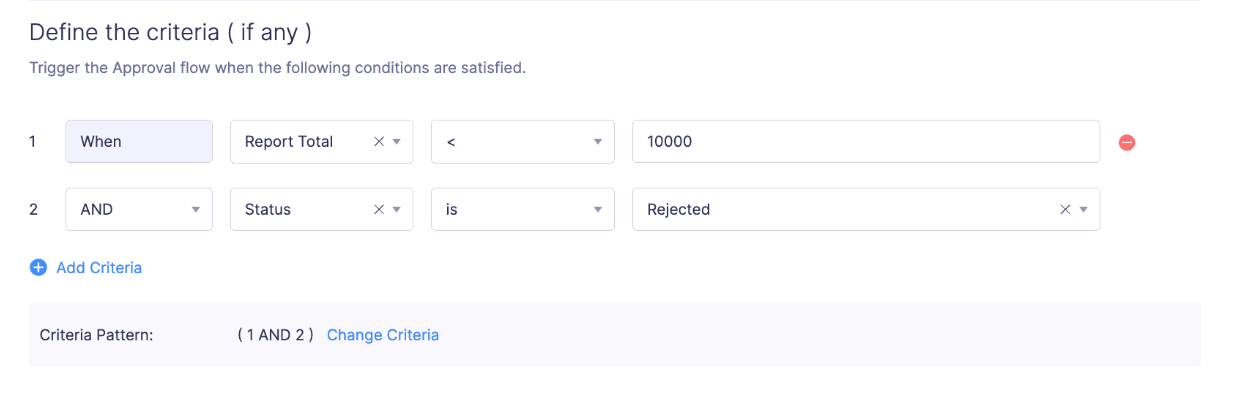This screenshot has height=398, width=1240.
Task: Click the Change Criteria link
Action: 383,335
